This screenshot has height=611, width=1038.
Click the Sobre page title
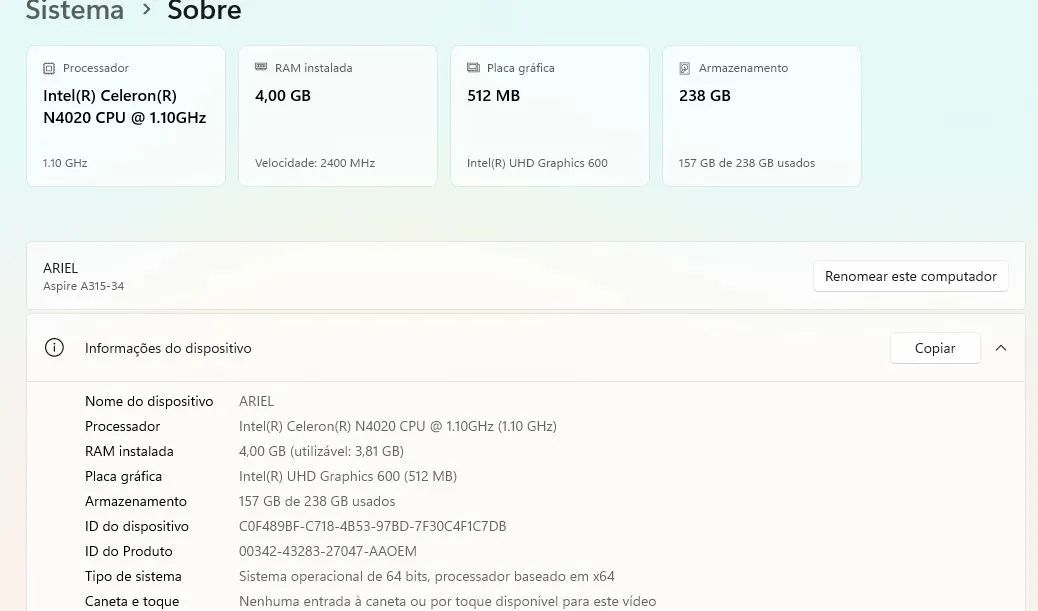[x=204, y=11]
